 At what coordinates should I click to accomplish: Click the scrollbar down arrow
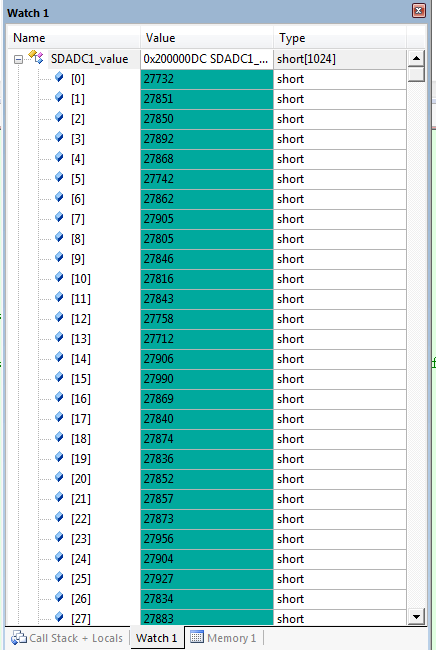click(x=417, y=616)
